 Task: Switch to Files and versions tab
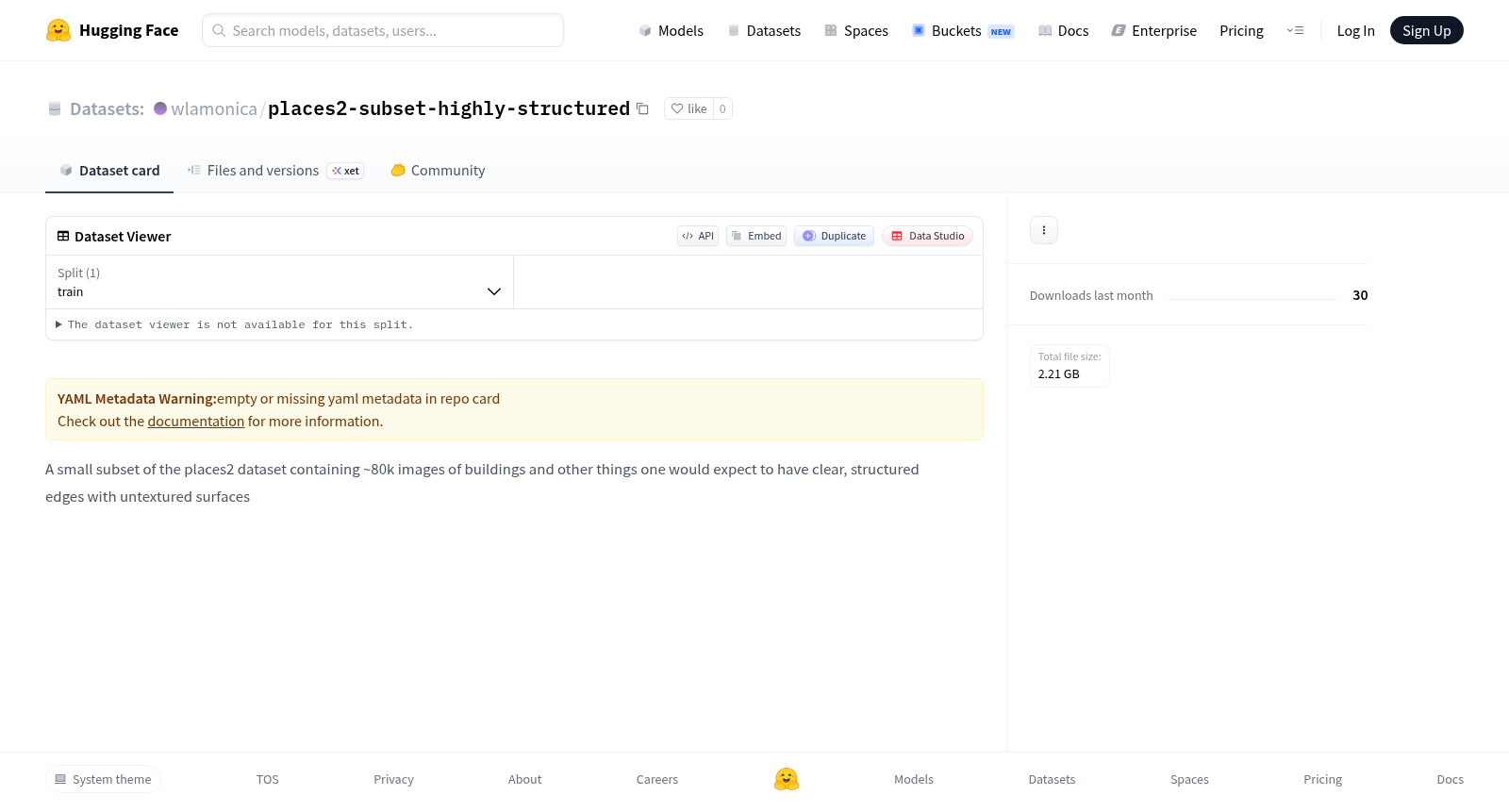click(x=275, y=171)
